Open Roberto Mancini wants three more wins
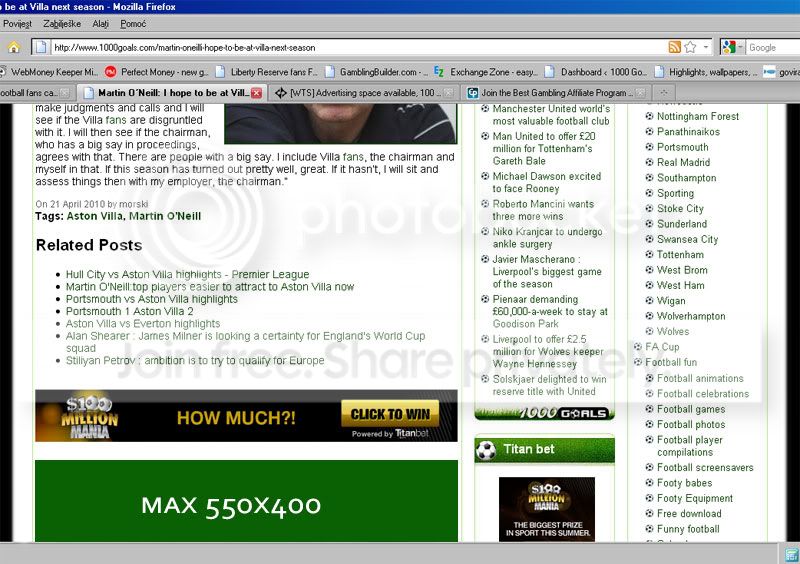 point(543,210)
